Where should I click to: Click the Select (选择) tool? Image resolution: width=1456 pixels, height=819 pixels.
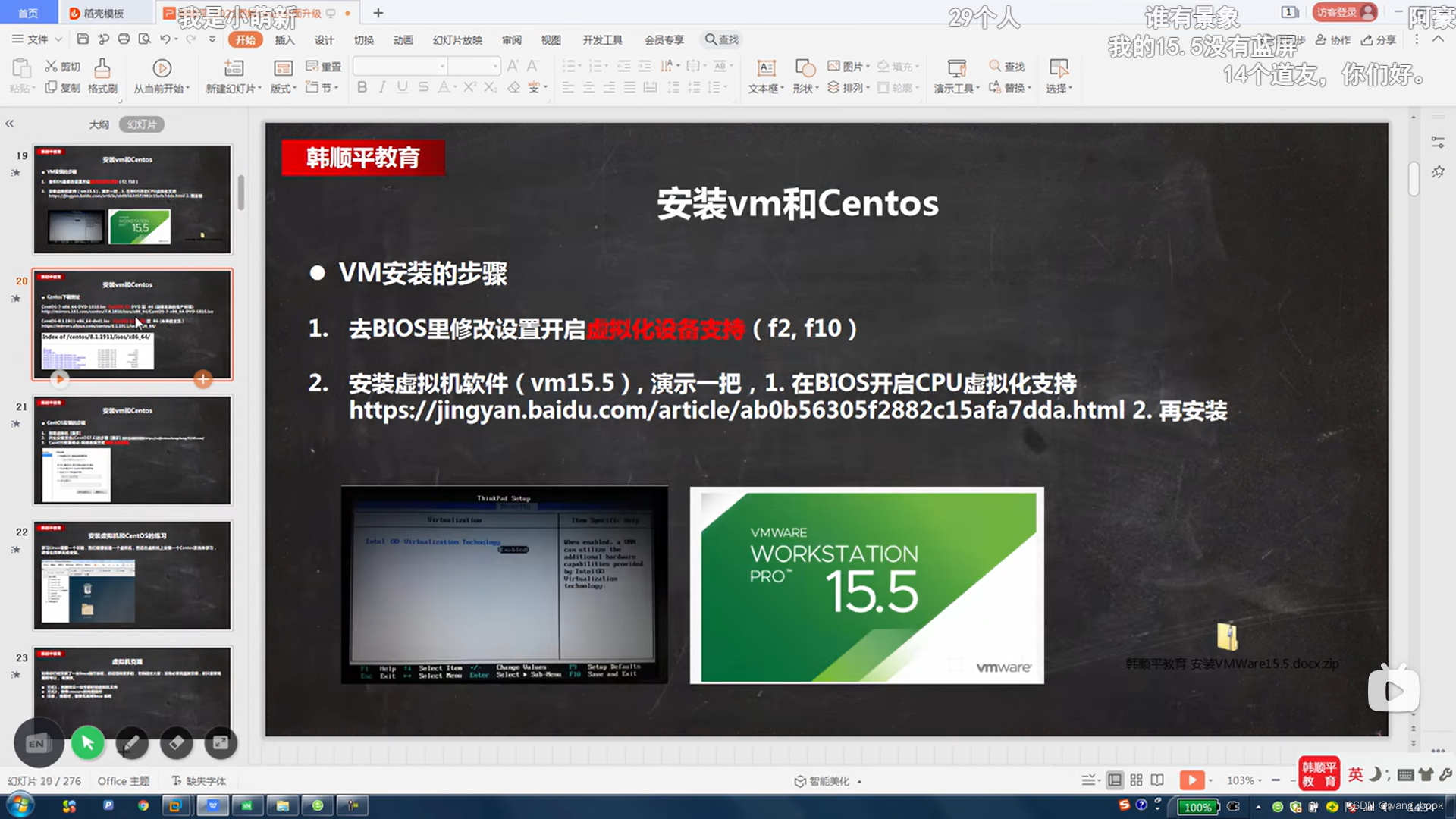(1059, 76)
